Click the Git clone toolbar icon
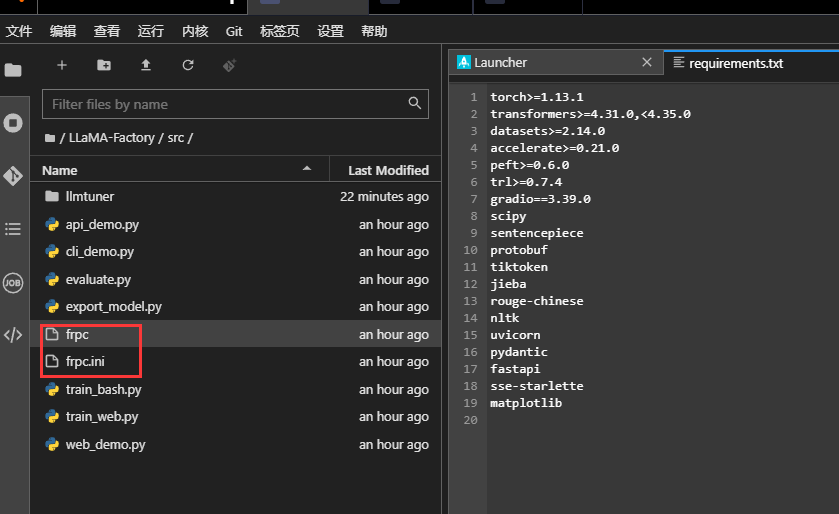Image resolution: width=839 pixels, height=514 pixels. point(229,65)
